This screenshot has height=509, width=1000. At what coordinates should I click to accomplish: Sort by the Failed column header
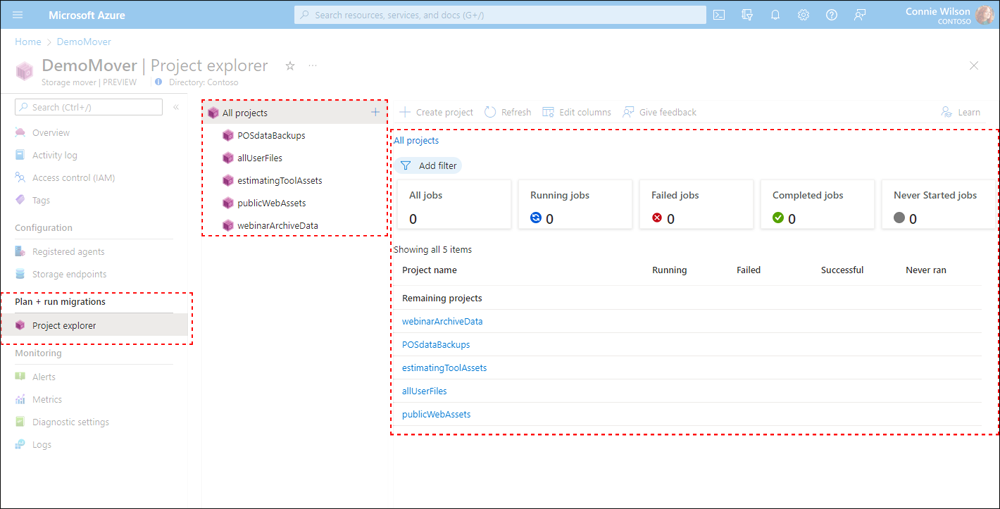coord(749,270)
